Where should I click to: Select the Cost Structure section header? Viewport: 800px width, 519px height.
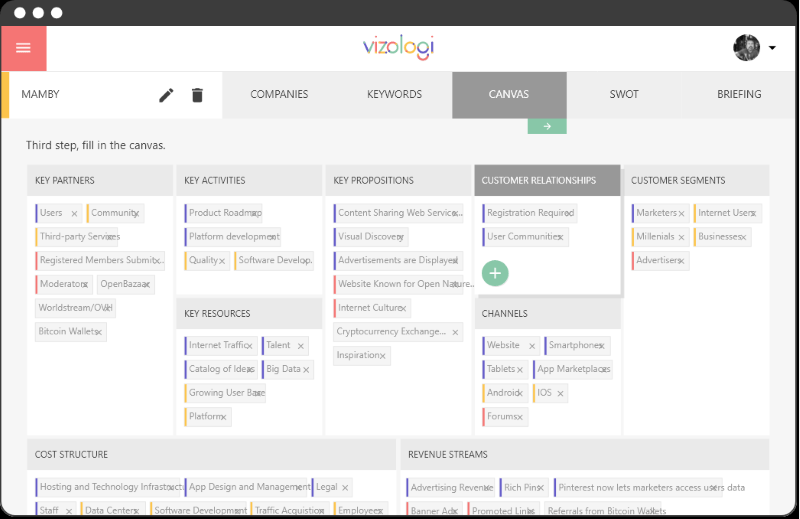pyautogui.click(x=211, y=454)
